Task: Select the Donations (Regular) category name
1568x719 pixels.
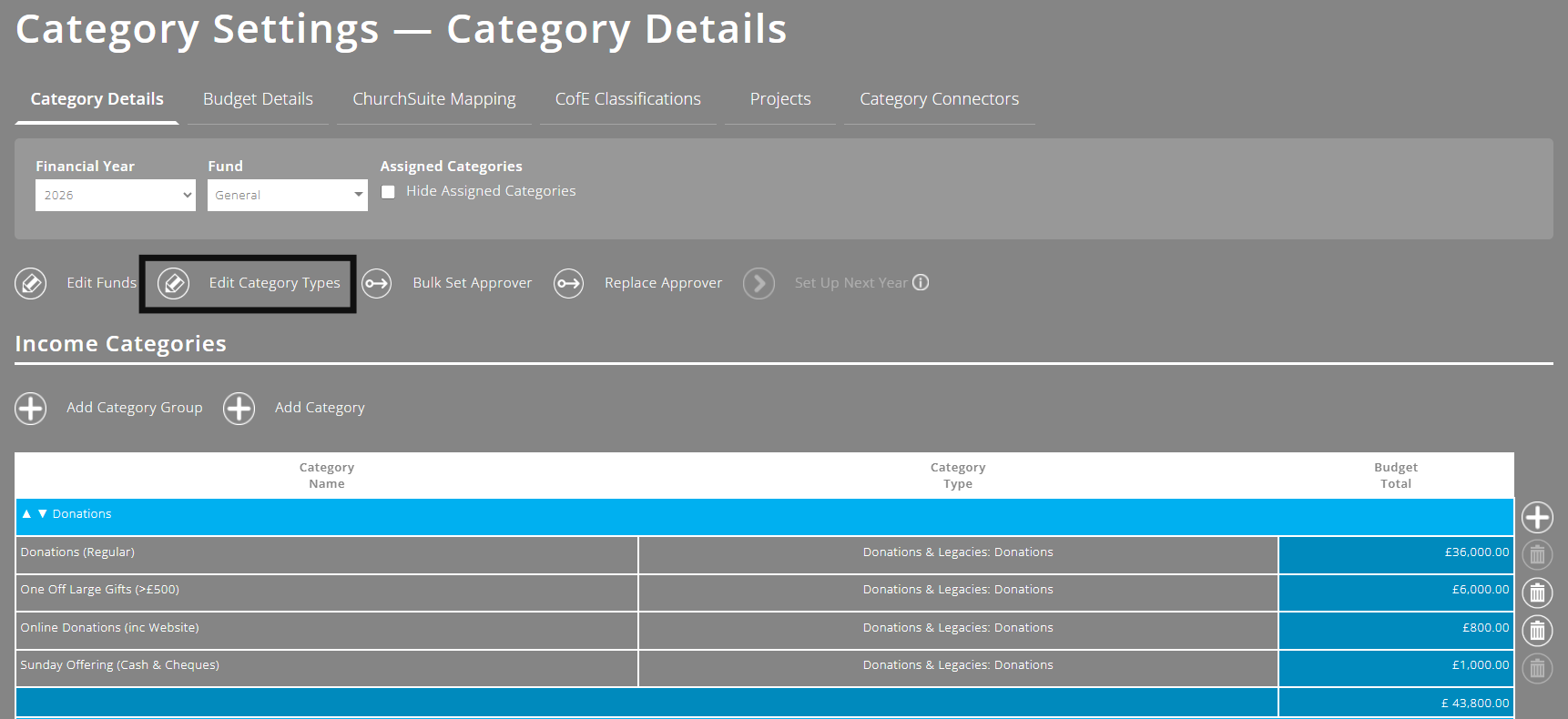Action: 77,552
